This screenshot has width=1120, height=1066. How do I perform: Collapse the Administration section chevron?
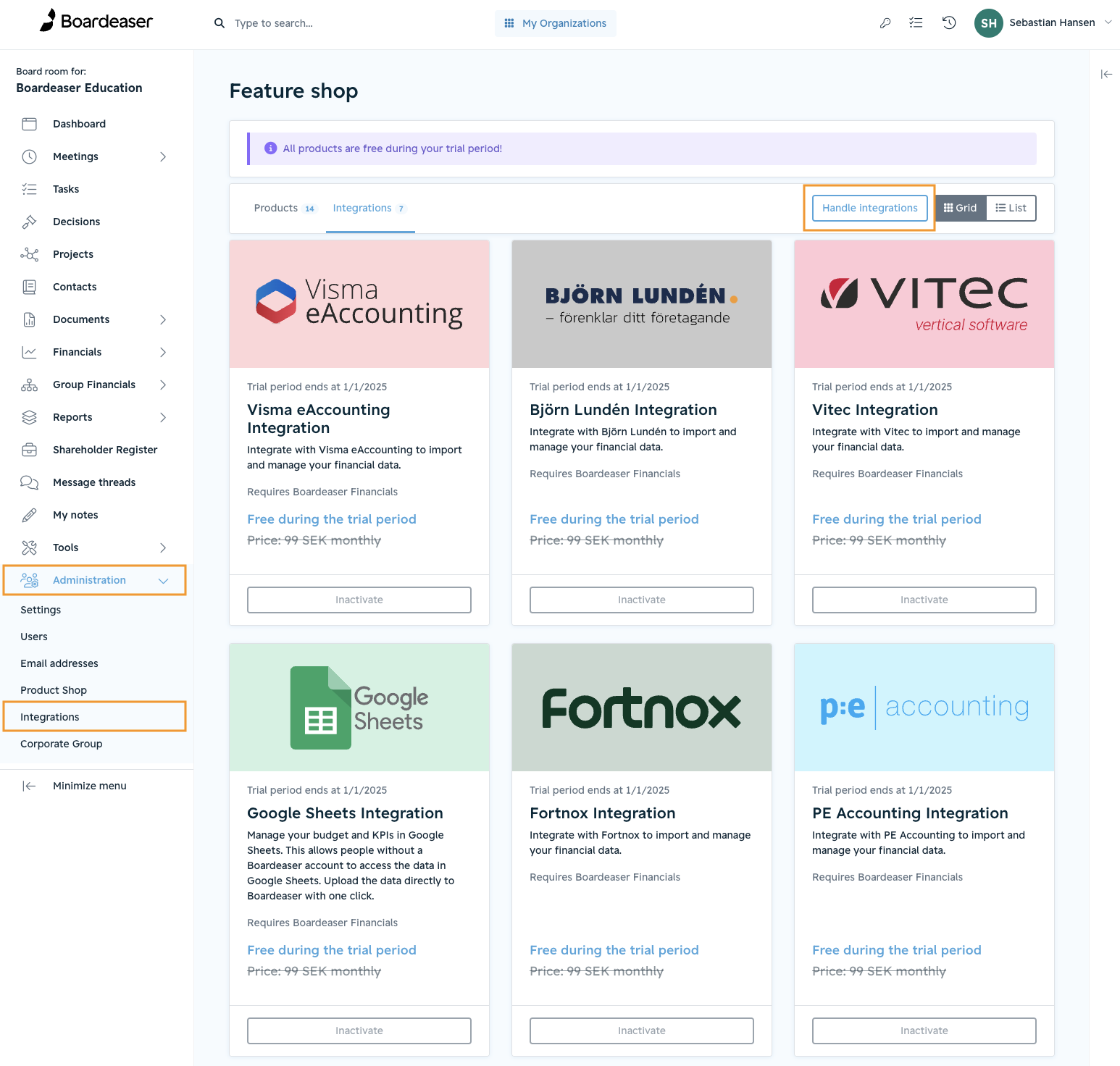coord(163,581)
